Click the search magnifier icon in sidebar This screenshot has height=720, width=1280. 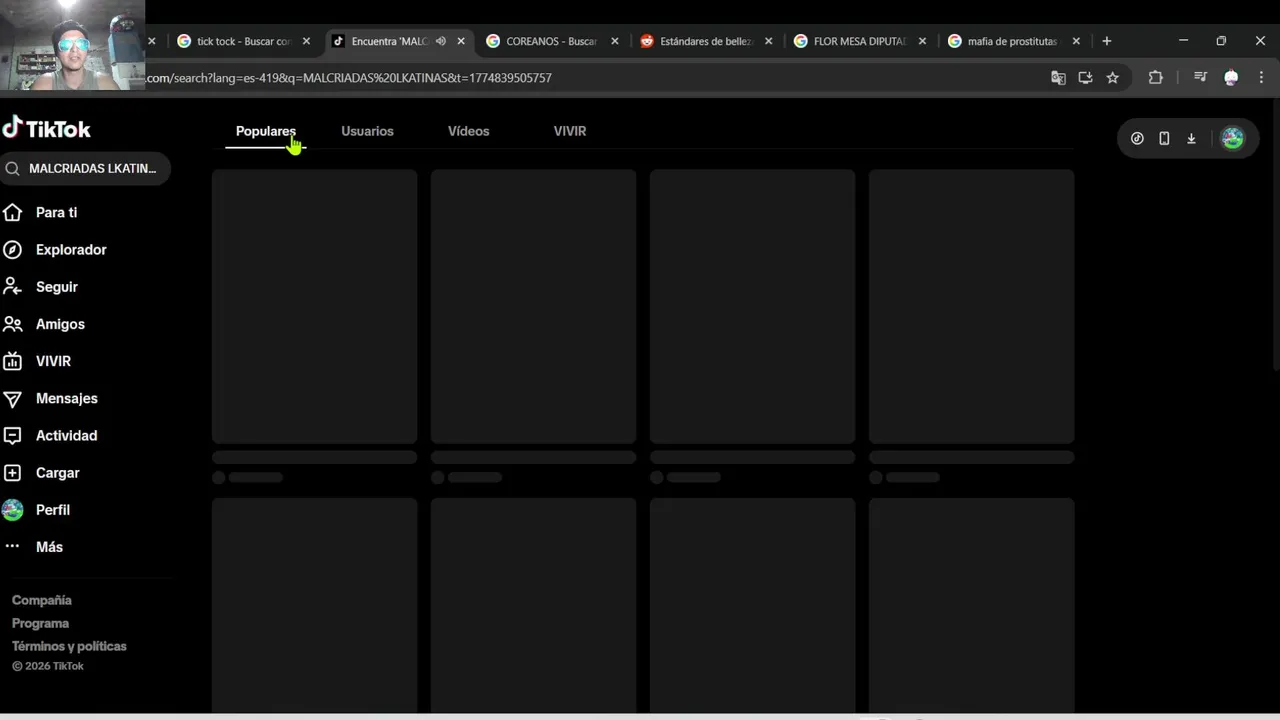coord(12,169)
